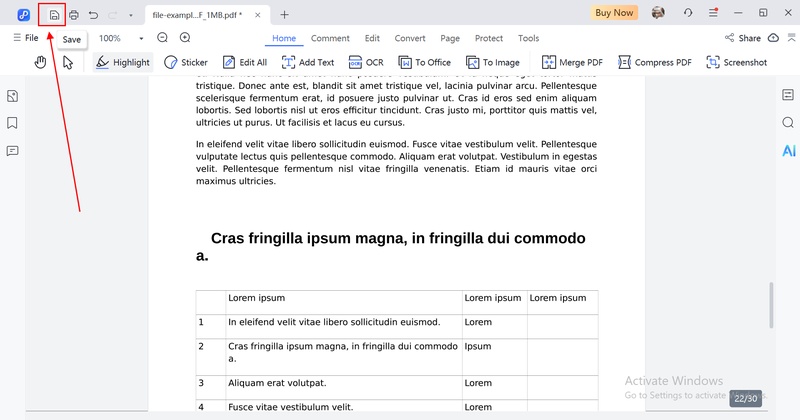The width and height of the screenshot is (800, 420).
Task: Zoom in with the plus magnifier
Action: tap(185, 38)
